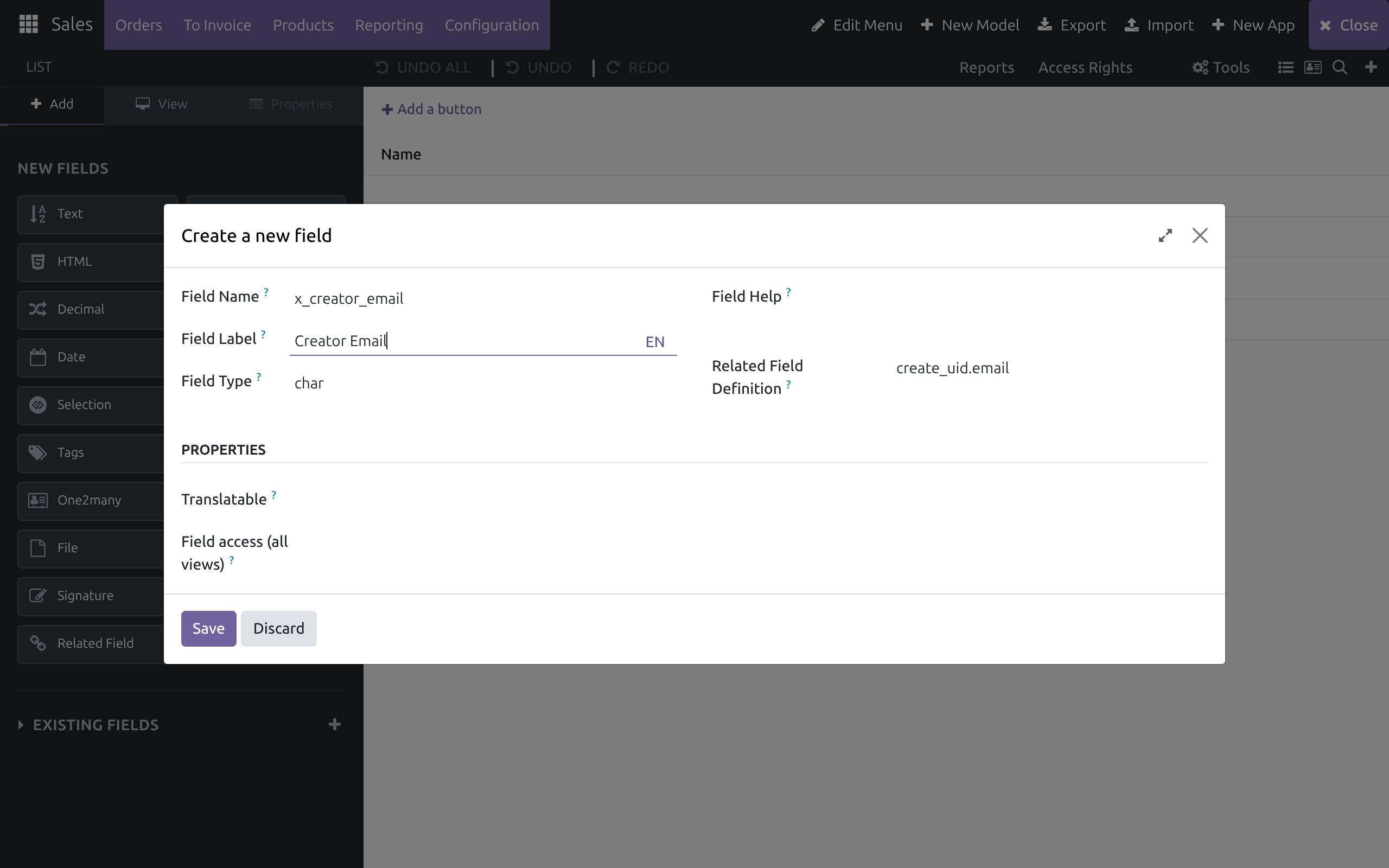Open the Orders menu
The image size is (1389, 868).
[x=138, y=25]
